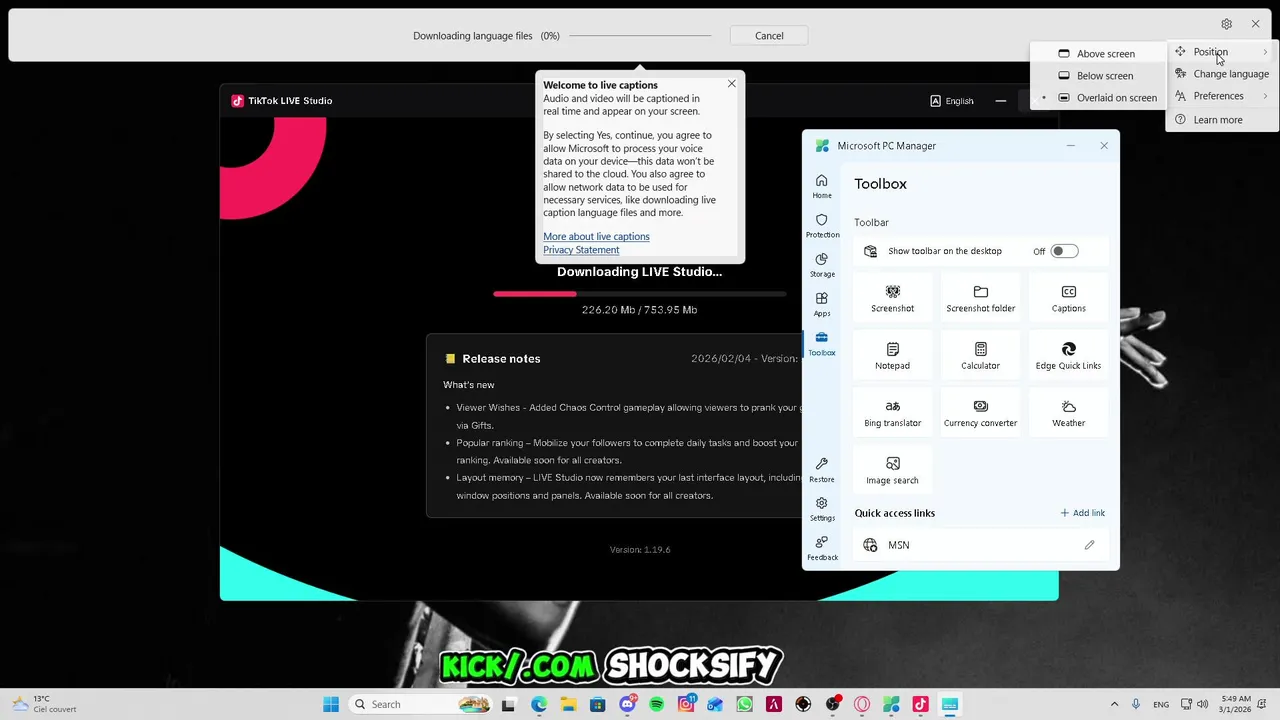
Task: Open Restore in PC Manager sidebar
Action: pos(822,470)
